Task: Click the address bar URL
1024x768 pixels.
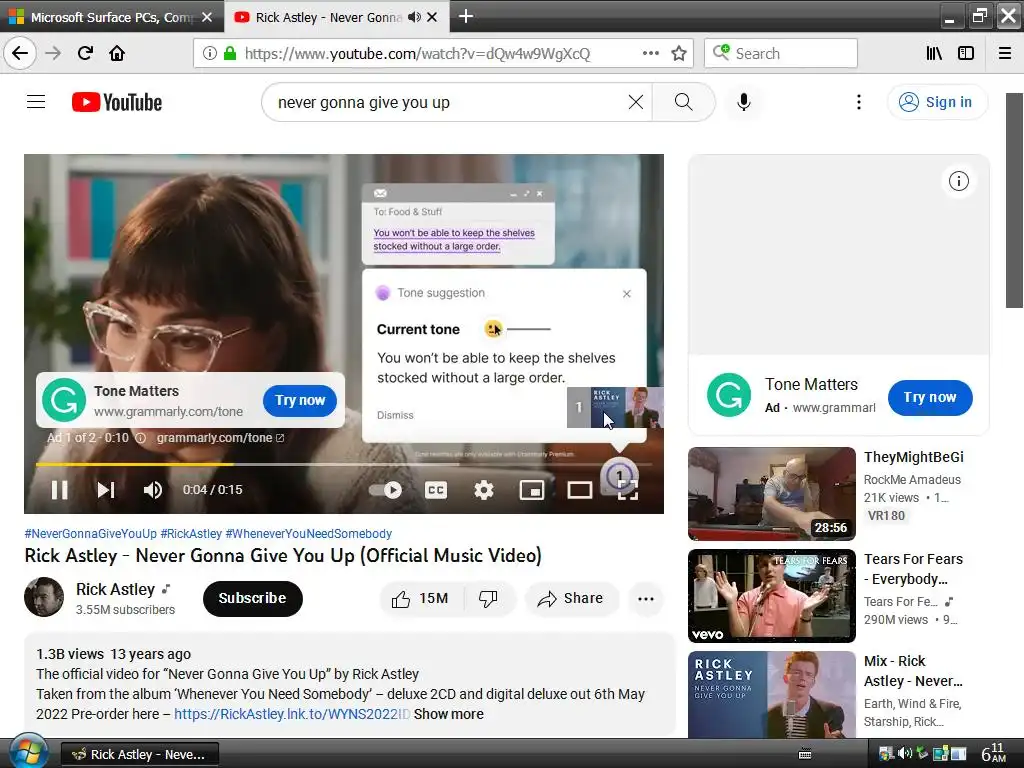Action: [418, 54]
